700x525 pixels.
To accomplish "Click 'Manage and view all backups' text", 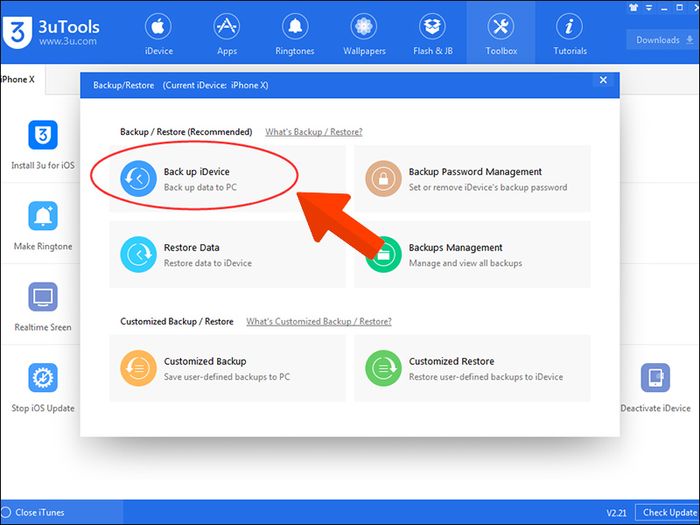I will [x=465, y=263].
